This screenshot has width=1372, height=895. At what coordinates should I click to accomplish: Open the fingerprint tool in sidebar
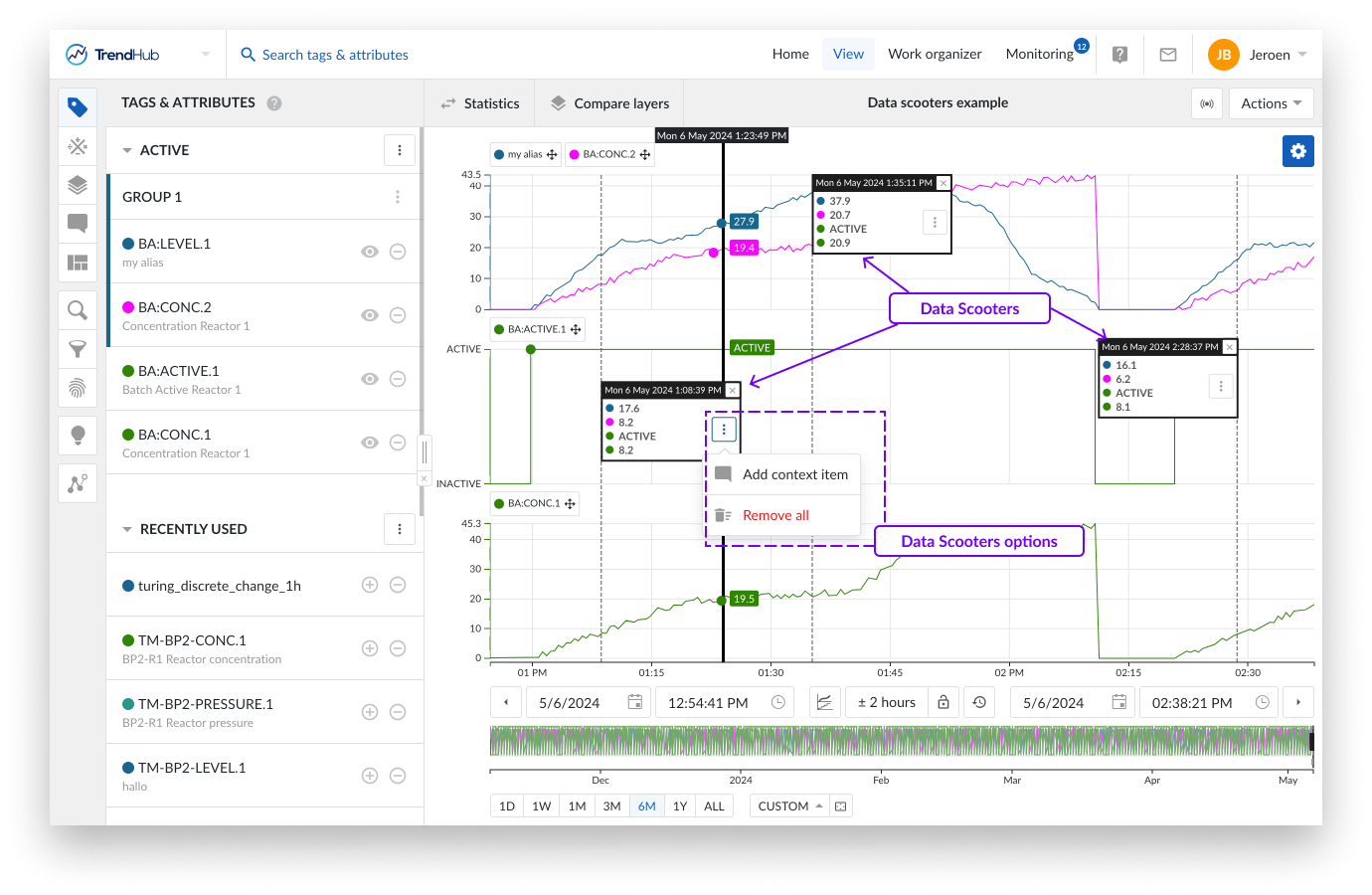pos(78,388)
